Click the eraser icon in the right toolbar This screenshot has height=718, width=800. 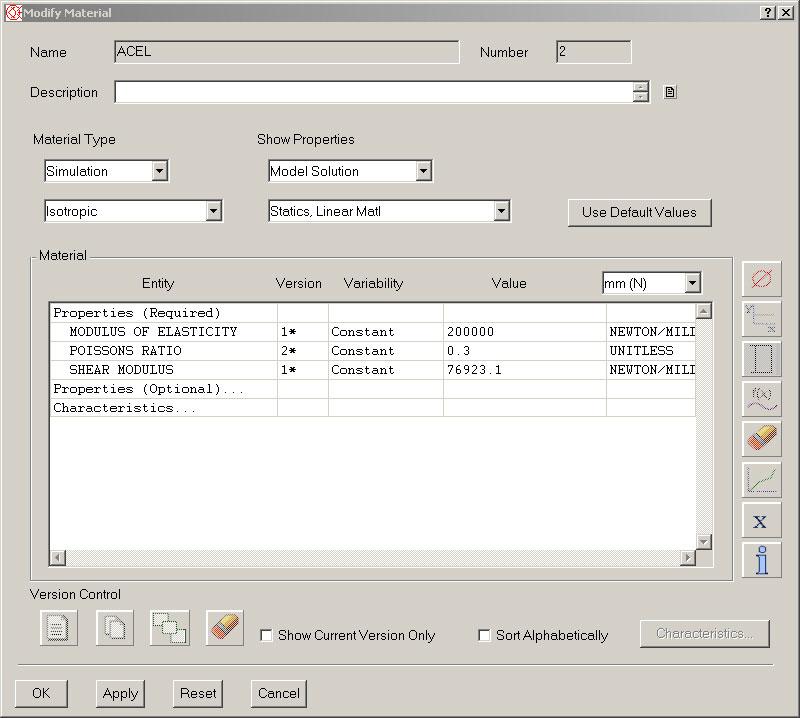click(x=761, y=439)
